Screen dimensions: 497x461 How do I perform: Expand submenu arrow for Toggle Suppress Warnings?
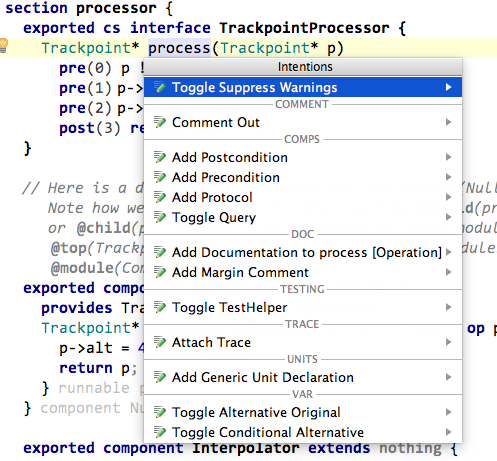pos(449,87)
